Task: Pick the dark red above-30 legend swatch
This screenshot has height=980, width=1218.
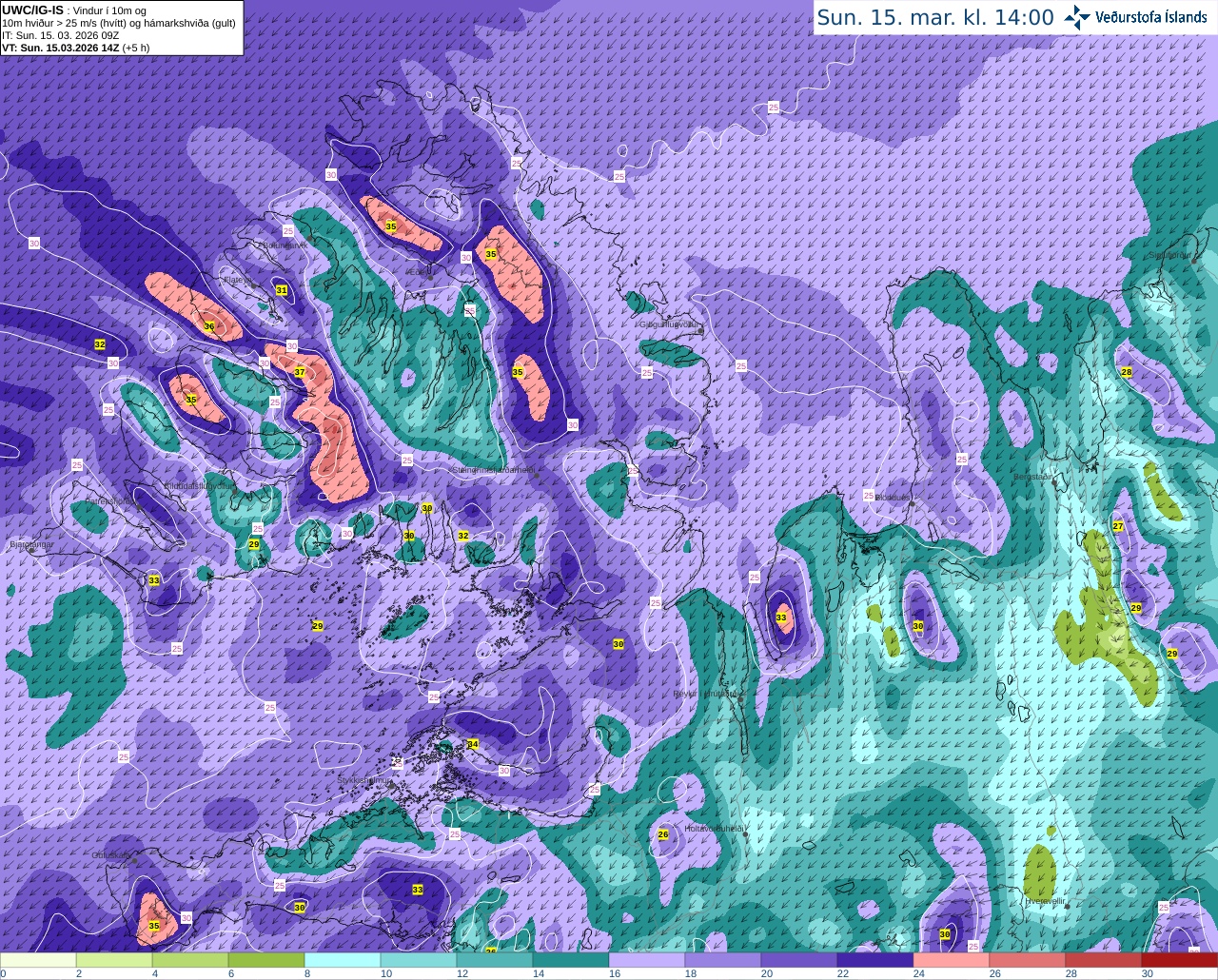Action: [1180, 960]
